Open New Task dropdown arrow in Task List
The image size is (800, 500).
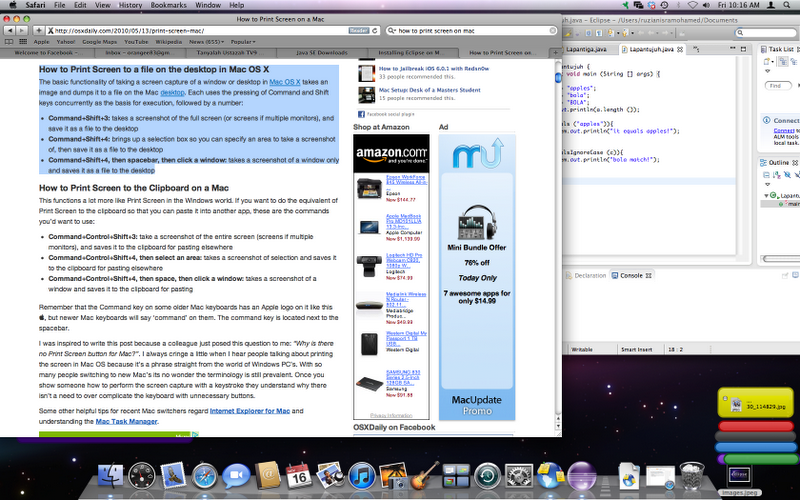pos(772,62)
